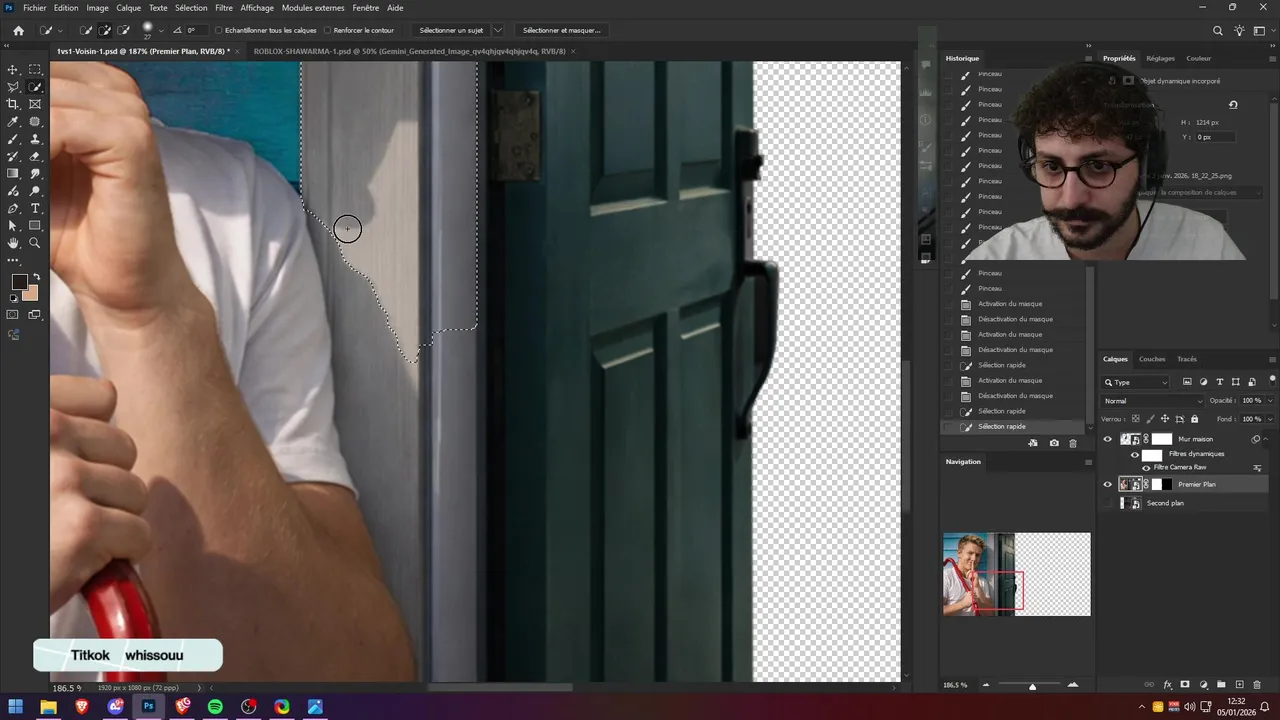Screen dimensions: 1280x720
Task: Select the Gradient tool
Action: [x=13, y=174]
